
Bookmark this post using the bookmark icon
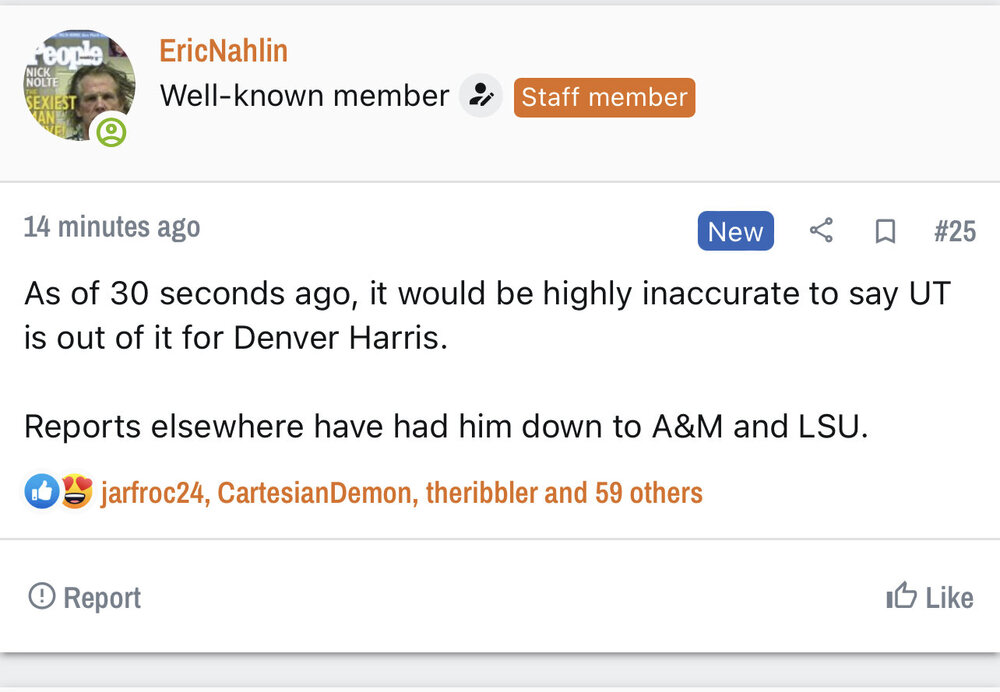(884, 231)
